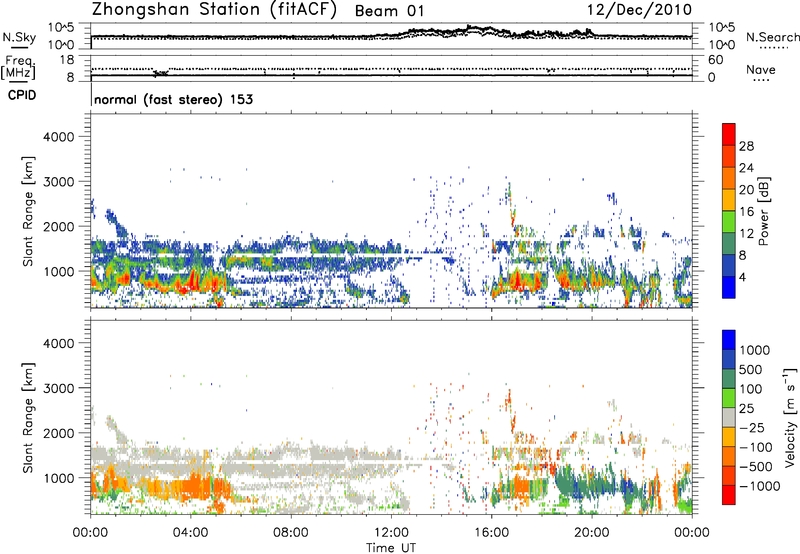Click the '−1000' label on Velocity colorbar

tap(760, 486)
